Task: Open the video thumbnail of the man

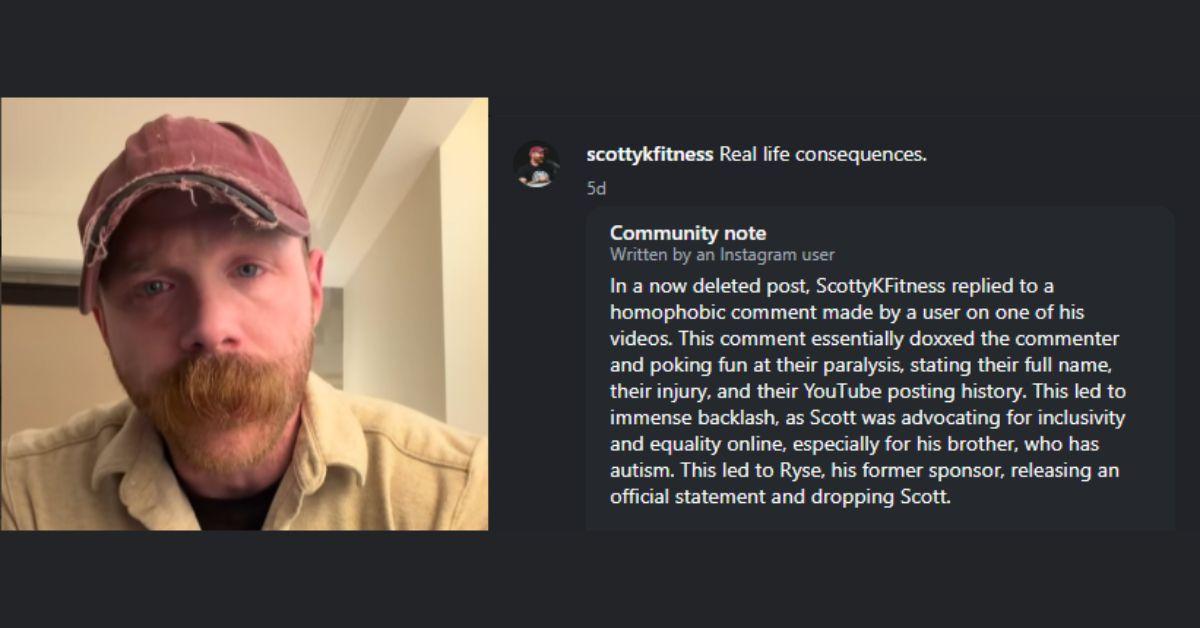Action: pos(244,314)
